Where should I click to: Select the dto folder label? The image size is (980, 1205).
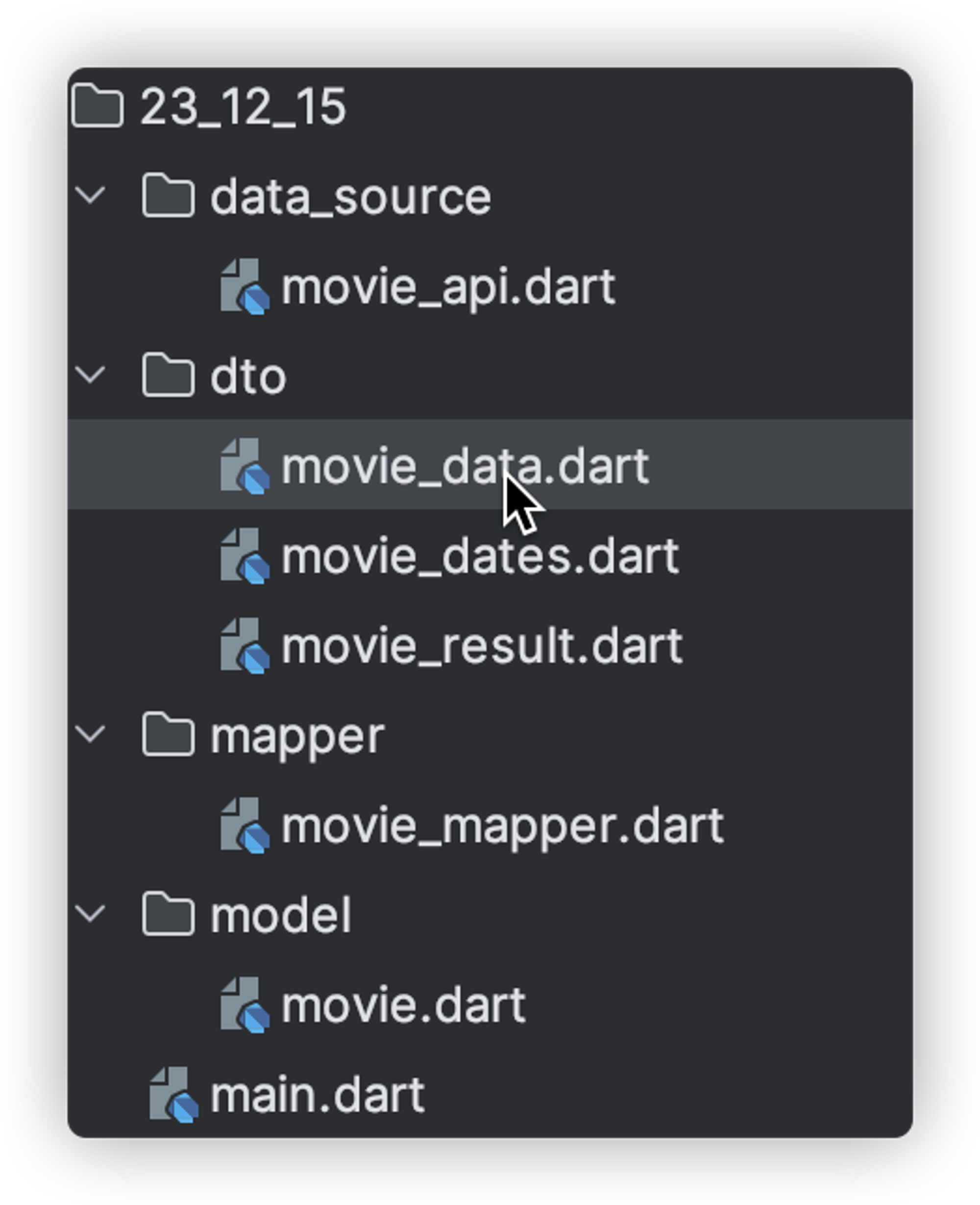tap(248, 376)
